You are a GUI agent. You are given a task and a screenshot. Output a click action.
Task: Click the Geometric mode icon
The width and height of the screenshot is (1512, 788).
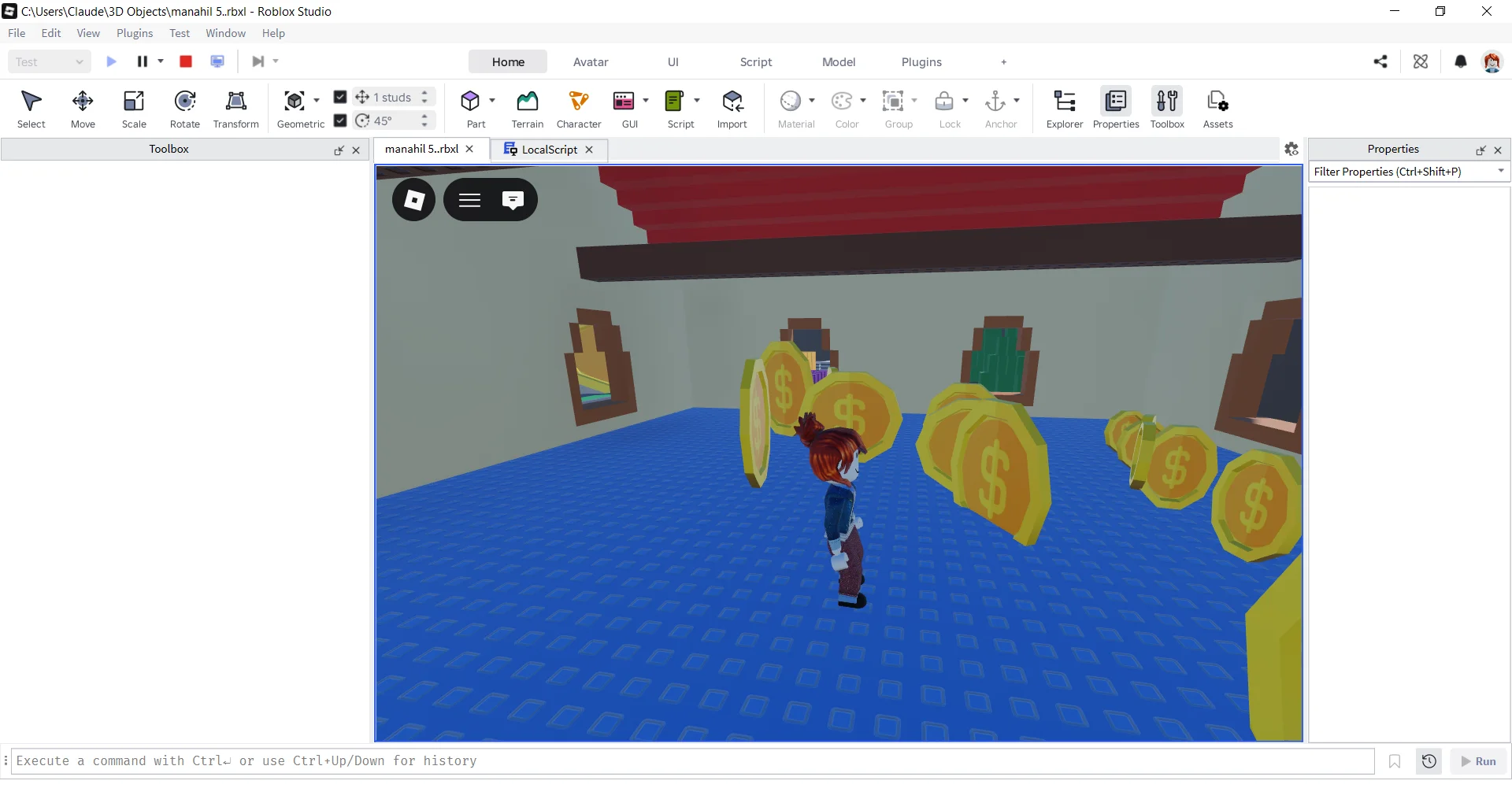pyautogui.click(x=295, y=101)
